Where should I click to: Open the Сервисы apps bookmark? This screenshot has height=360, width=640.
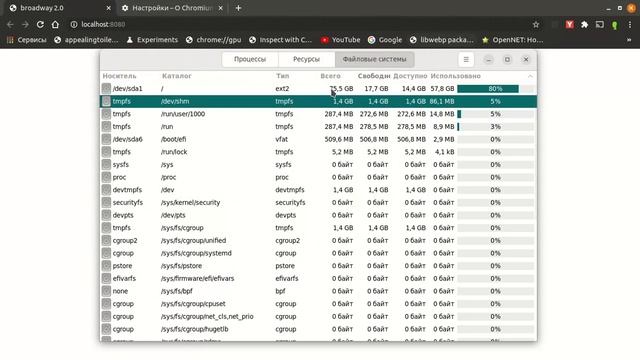pyautogui.click(x=27, y=40)
